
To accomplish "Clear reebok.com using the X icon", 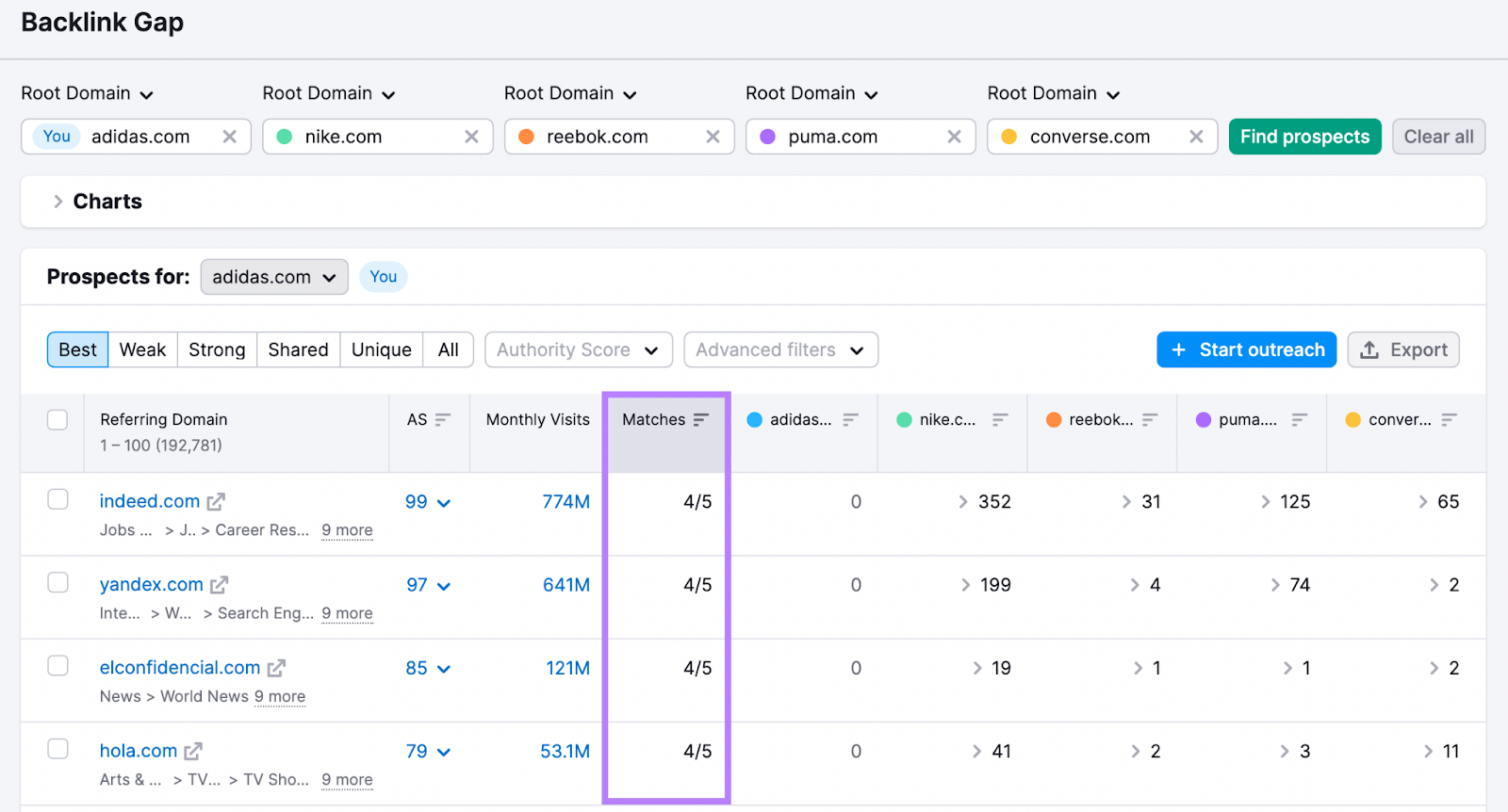I will (713, 137).
